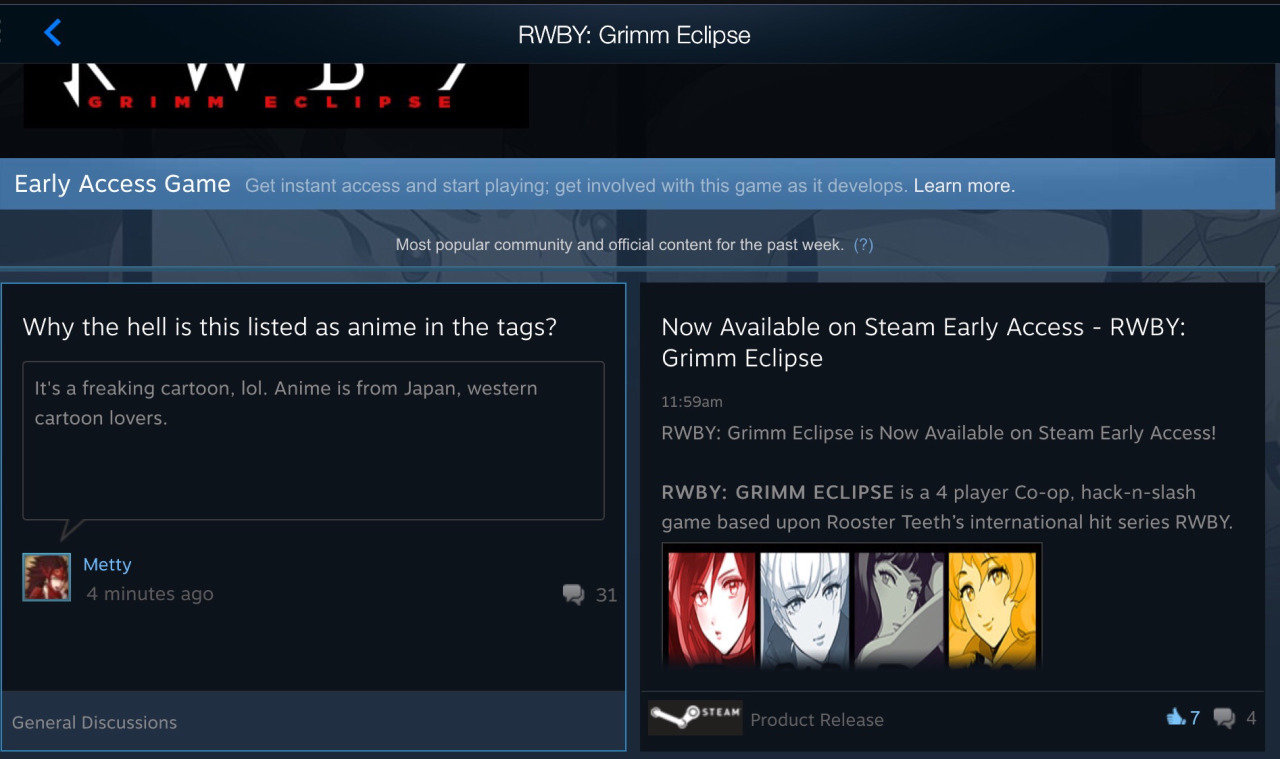Click the comments bubble icon showing 31
Image resolution: width=1280 pixels, height=759 pixels.
573,595
